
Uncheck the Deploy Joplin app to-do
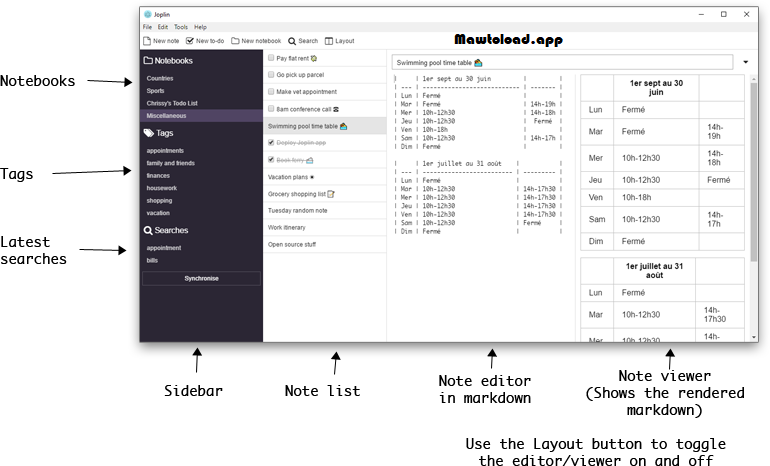click(x=271, y=142)
